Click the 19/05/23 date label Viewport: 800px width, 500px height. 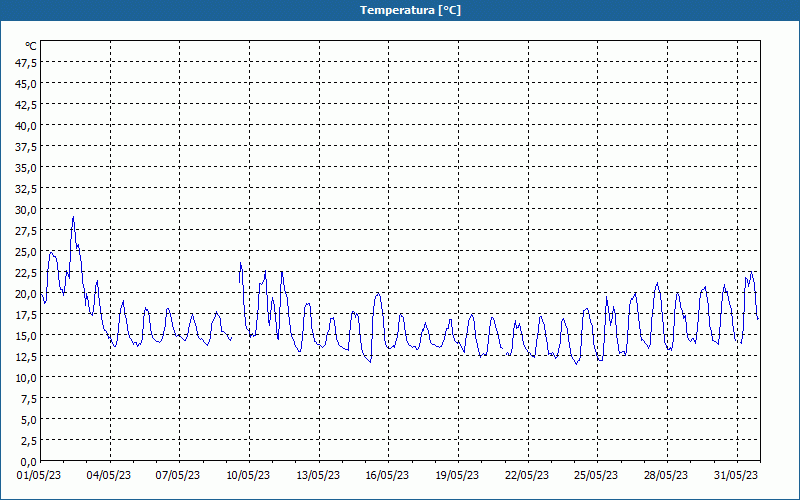click(457, 476)
